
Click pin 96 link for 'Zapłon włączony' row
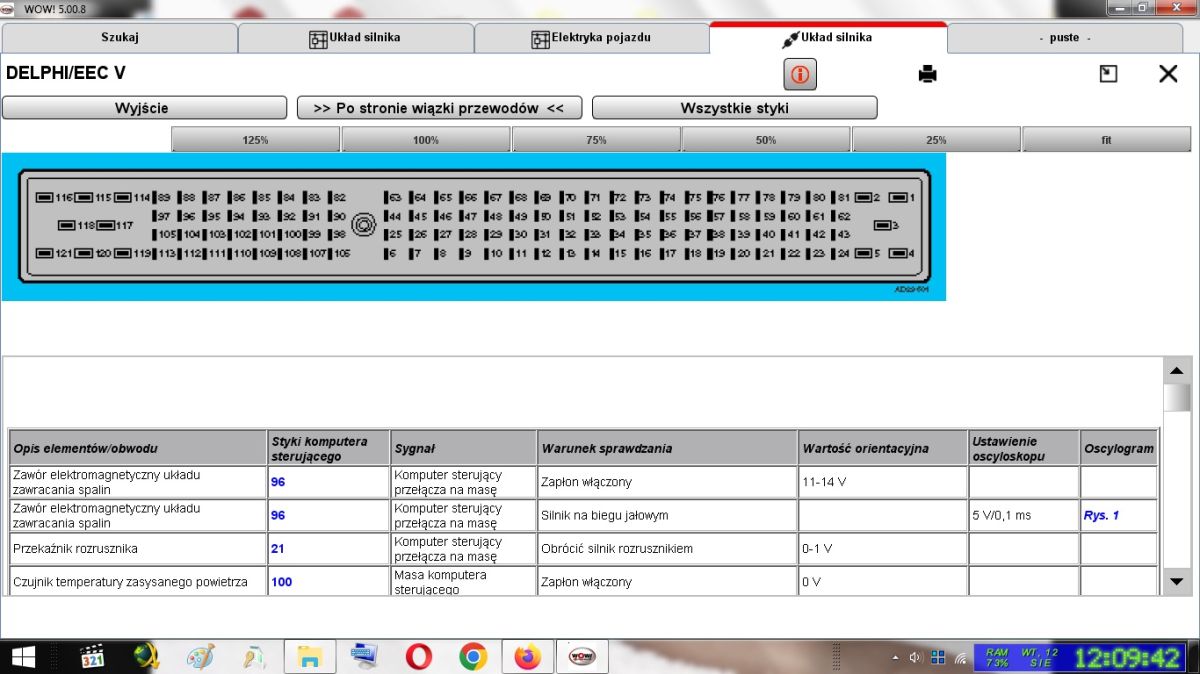point(278,482)
